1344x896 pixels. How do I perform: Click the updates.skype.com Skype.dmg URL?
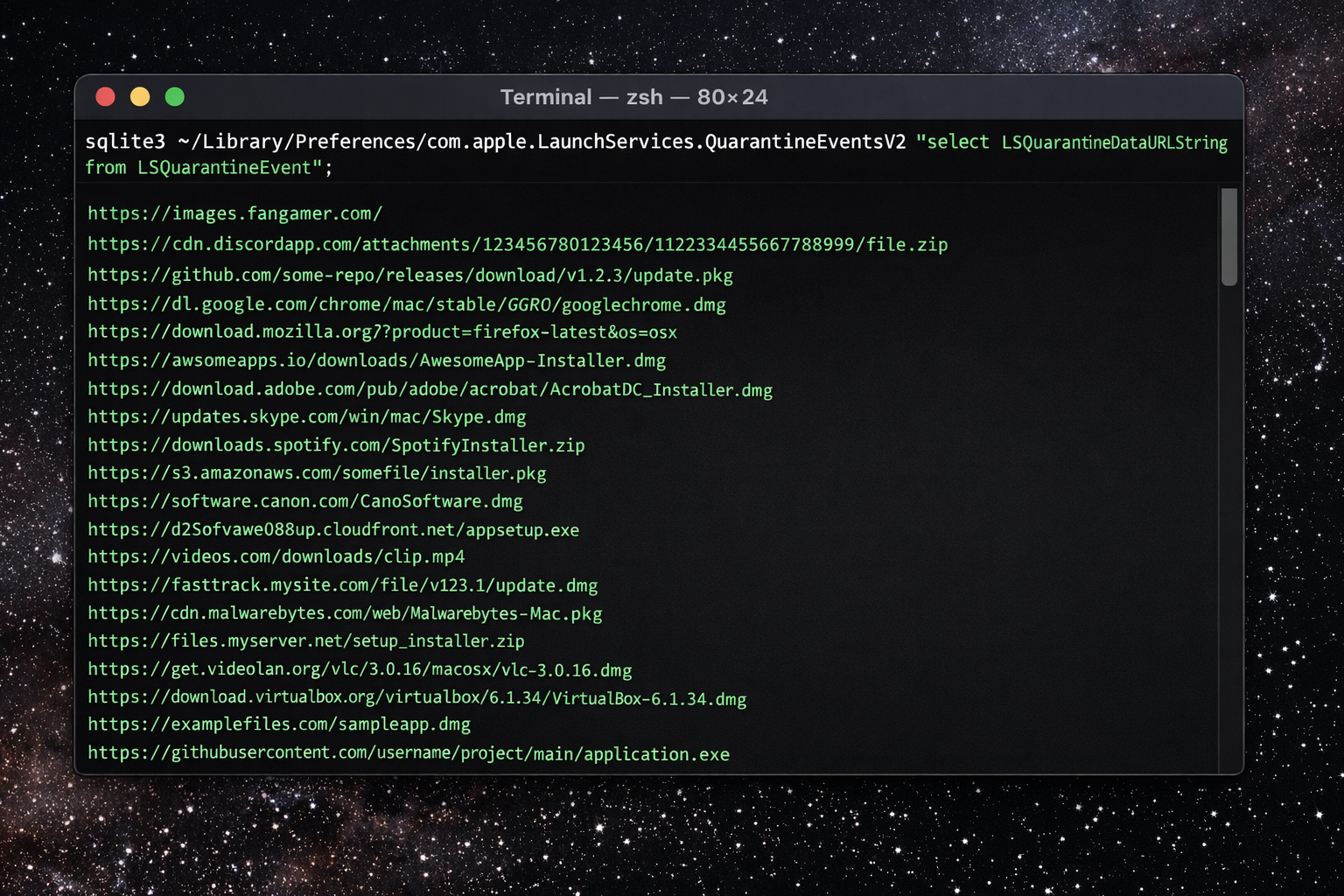point(306,417)
